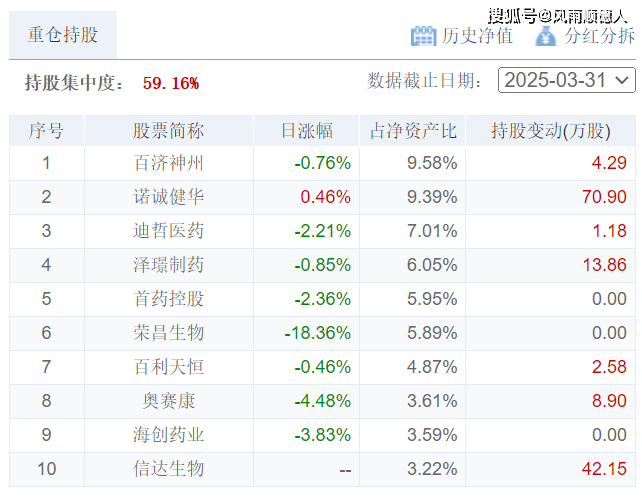This screenshot has width=642, height=501.
Task: Click the 持股集中度 label
Action: click(74, 83)
